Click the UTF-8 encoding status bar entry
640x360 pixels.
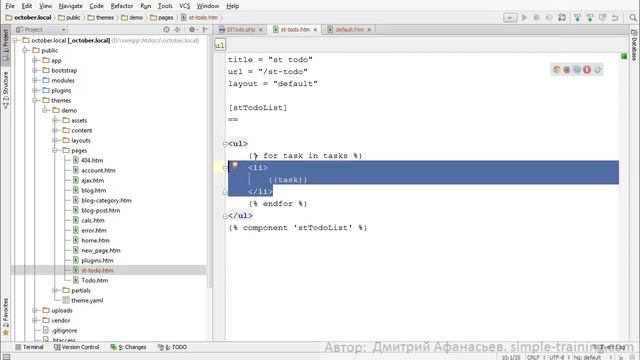point(559,357)
